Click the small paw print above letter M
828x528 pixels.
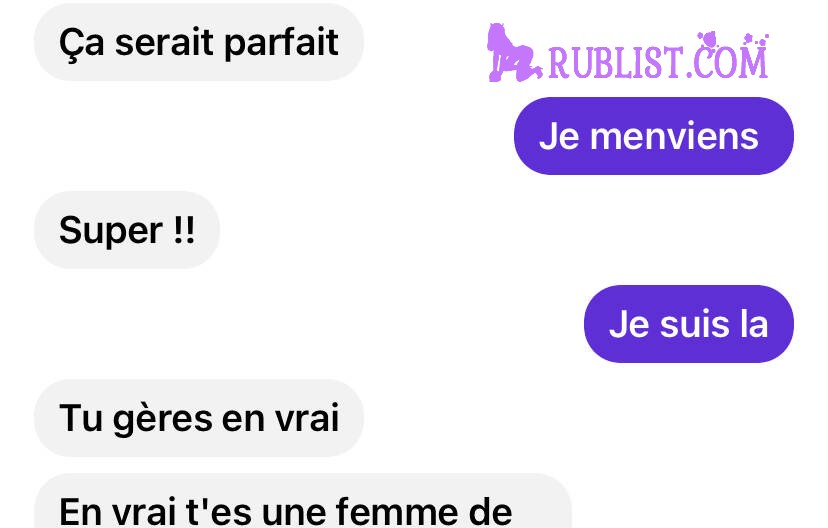pos(756,40)
